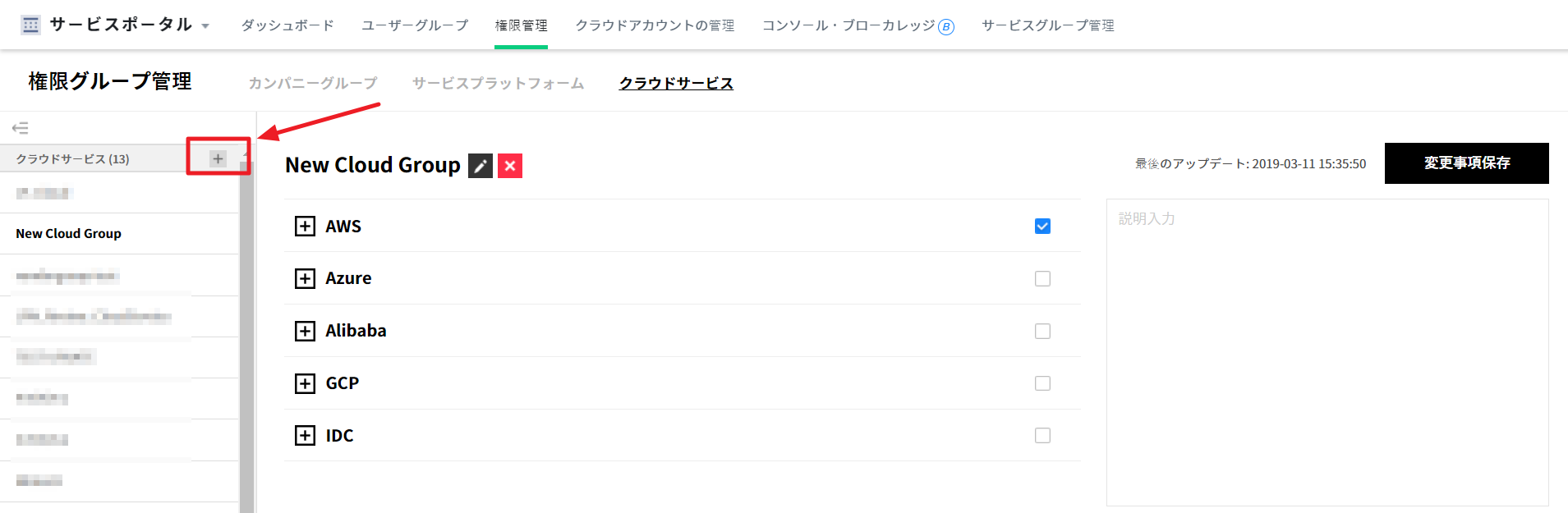Expand the Azure permission tree
Viewport: 1568px width, 513px height.
tap(305, 279)
